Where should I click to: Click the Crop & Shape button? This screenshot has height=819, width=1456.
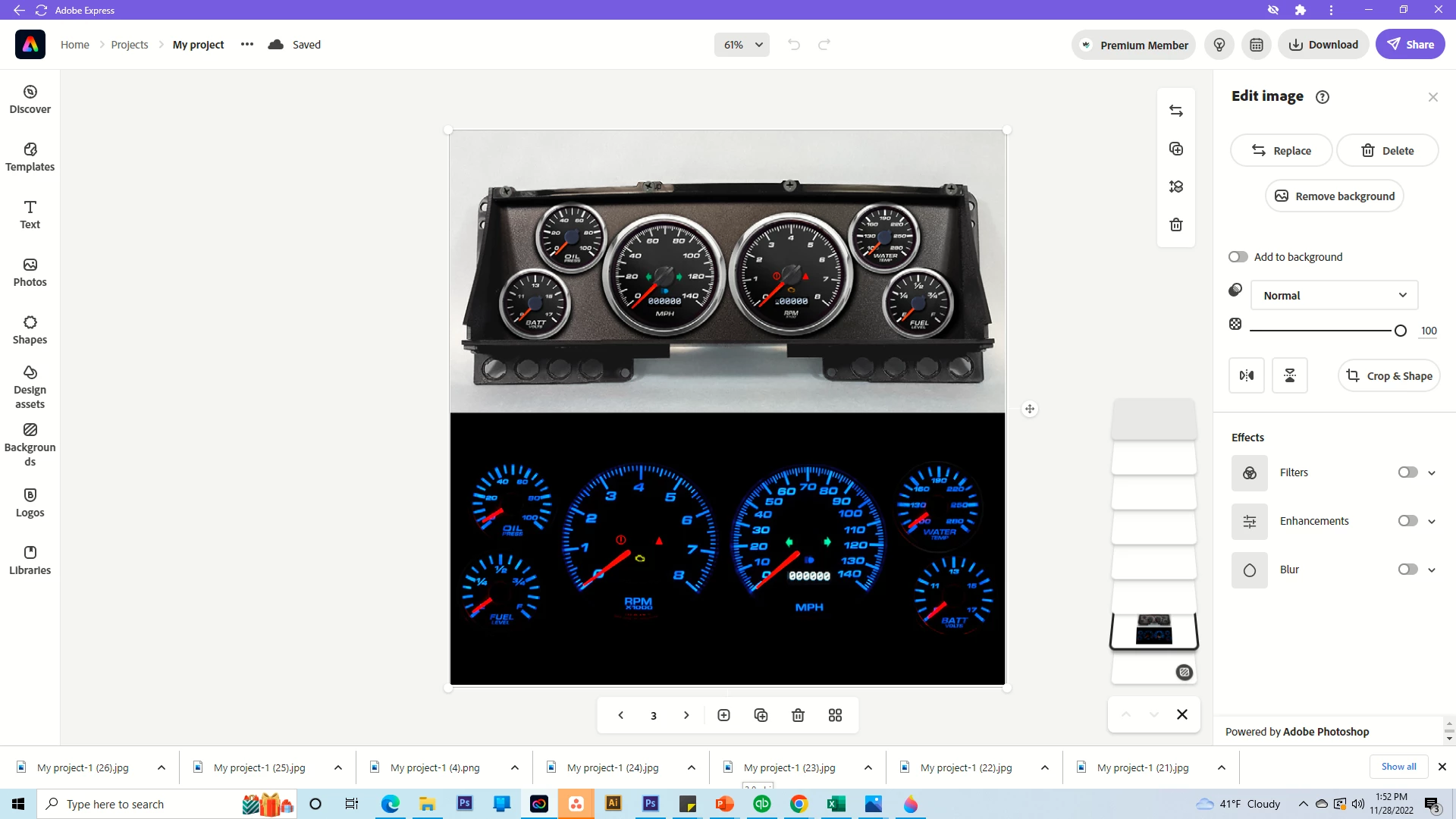point(1389,376)
